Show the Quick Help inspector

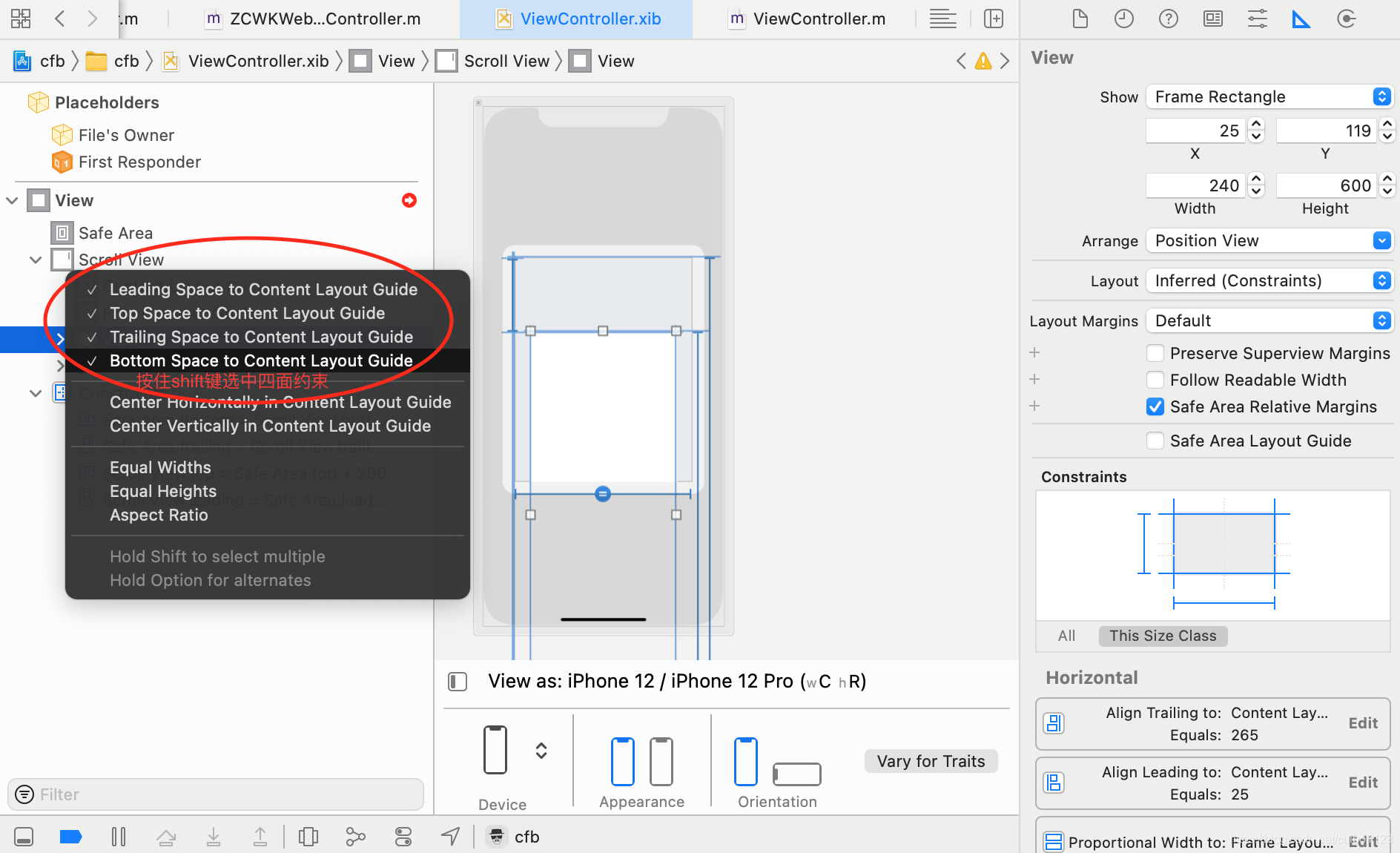click(x=1169, y=19)
